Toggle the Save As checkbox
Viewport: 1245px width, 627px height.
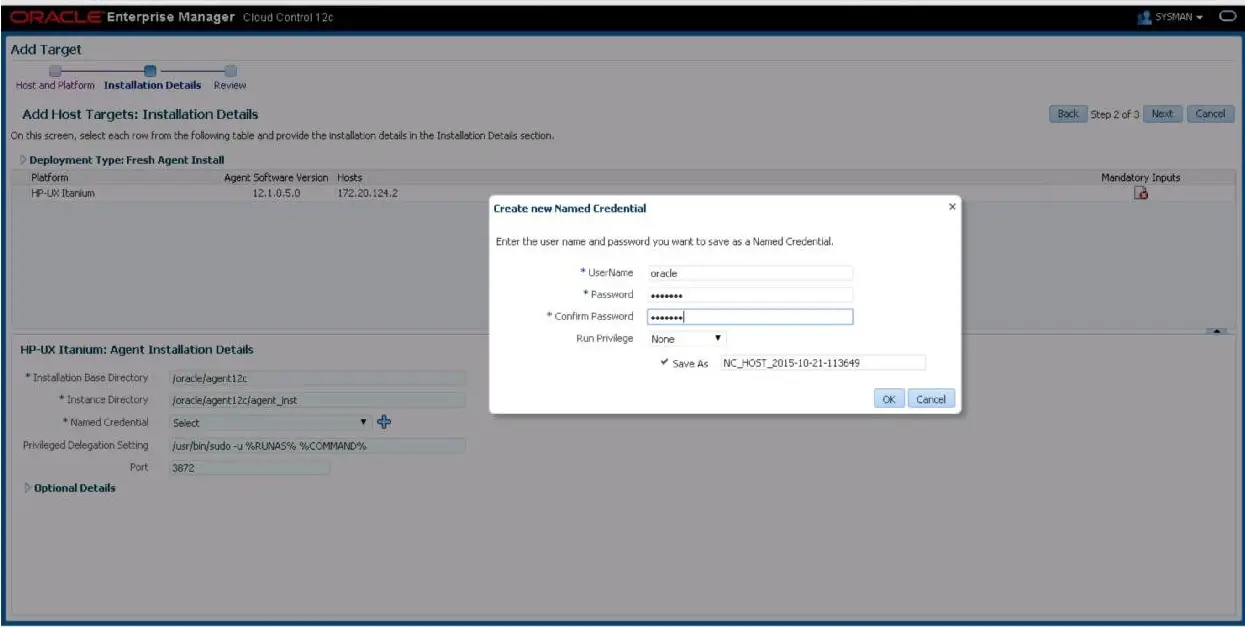[665, 363]
